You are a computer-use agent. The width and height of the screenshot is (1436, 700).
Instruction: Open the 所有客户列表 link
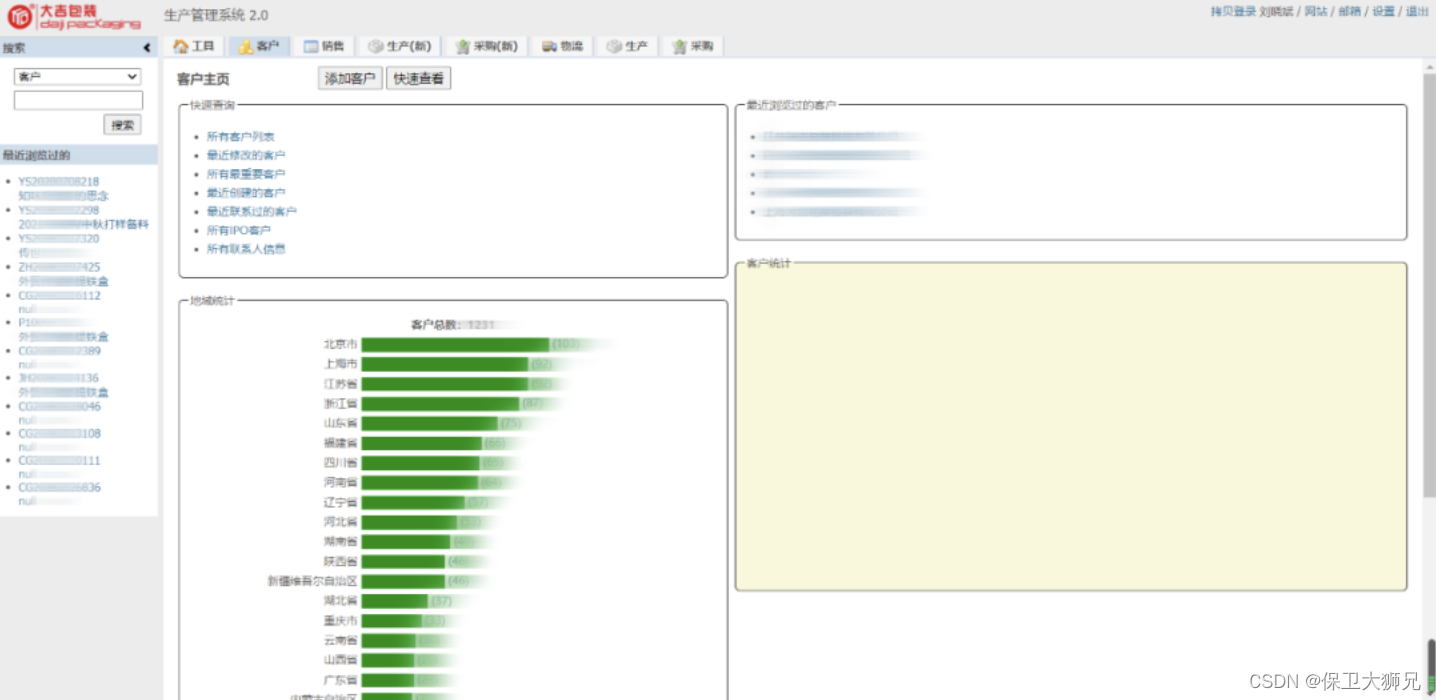(240, 136)
